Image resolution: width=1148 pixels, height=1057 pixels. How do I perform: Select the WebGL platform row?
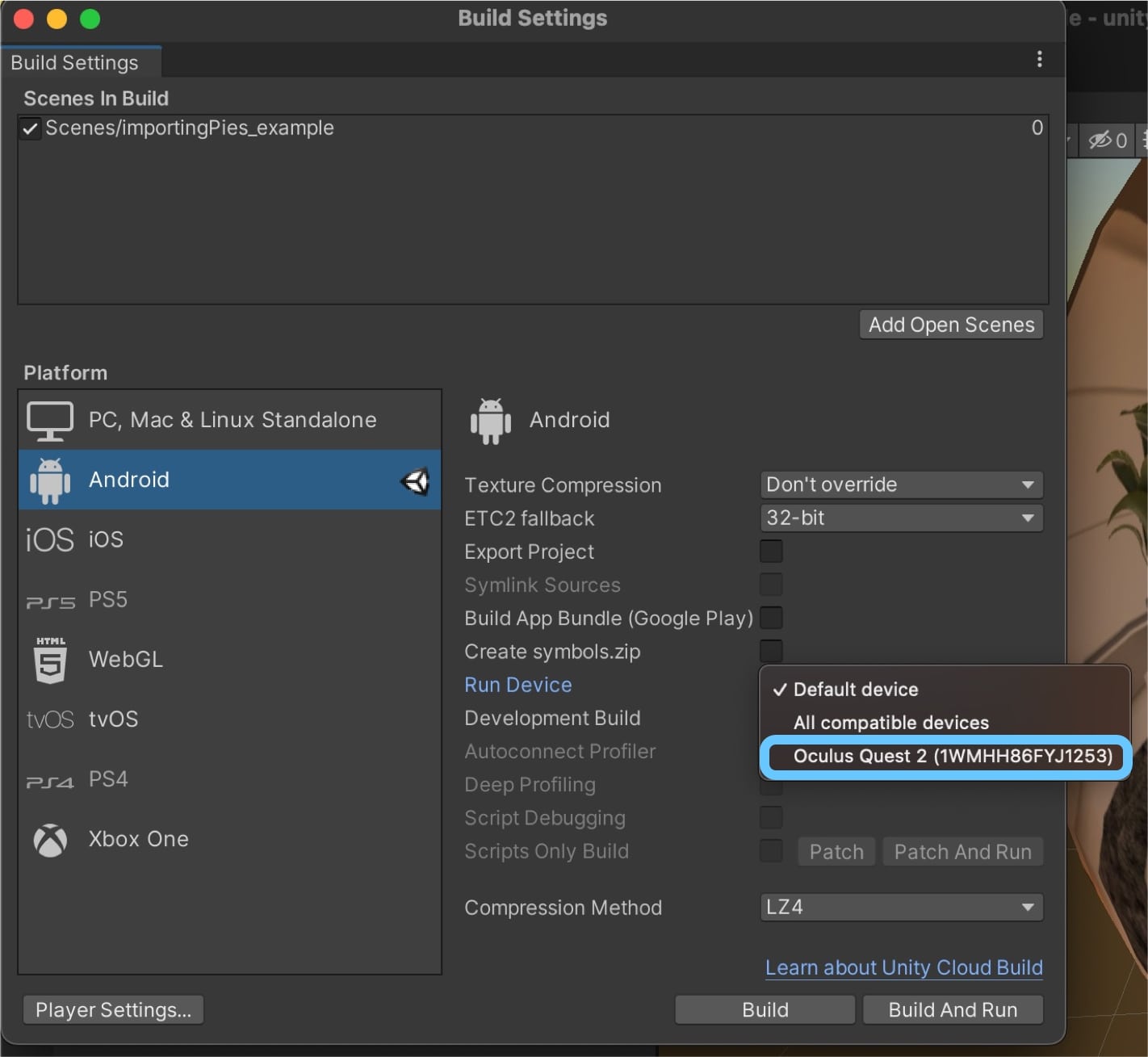click(x=230, y=659)
